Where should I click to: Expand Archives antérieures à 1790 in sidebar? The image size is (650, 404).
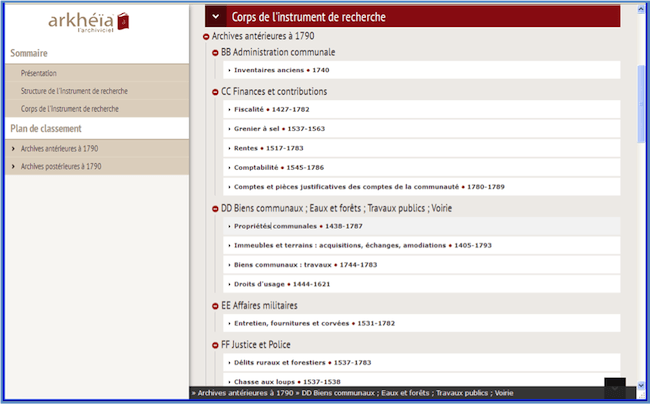[59, 148]
